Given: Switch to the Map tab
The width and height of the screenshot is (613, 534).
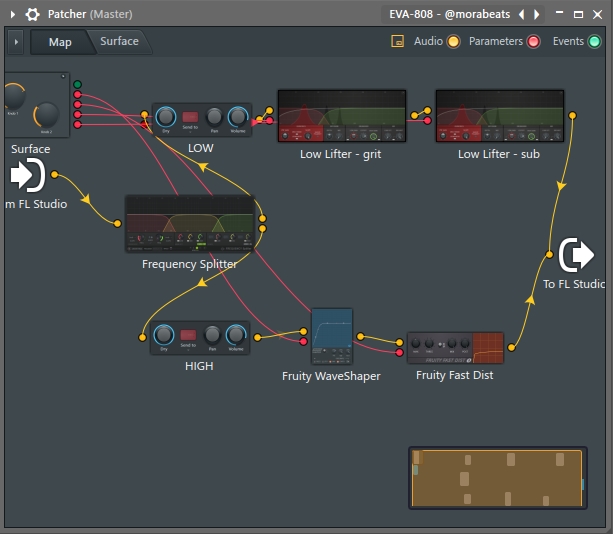Looking at the screenshot, I should coord(60,42).
